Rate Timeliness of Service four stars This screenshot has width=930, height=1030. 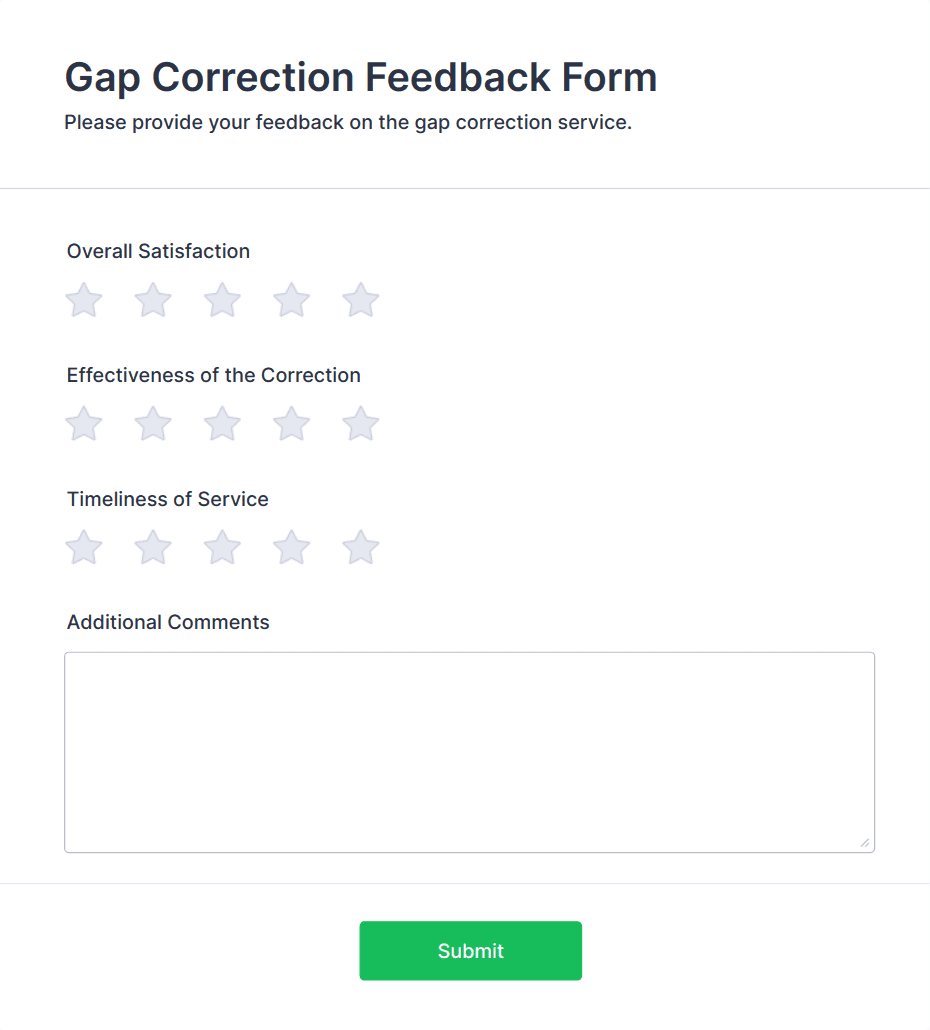point(291,547)
